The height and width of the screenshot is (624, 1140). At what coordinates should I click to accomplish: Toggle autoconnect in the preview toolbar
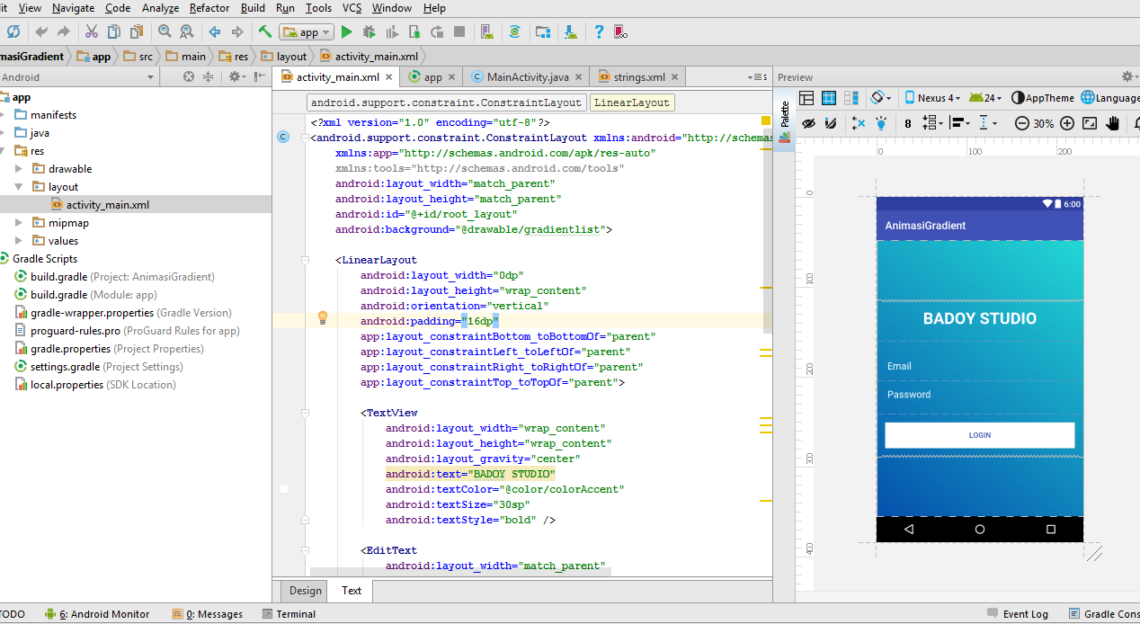(x=831, y=123)
